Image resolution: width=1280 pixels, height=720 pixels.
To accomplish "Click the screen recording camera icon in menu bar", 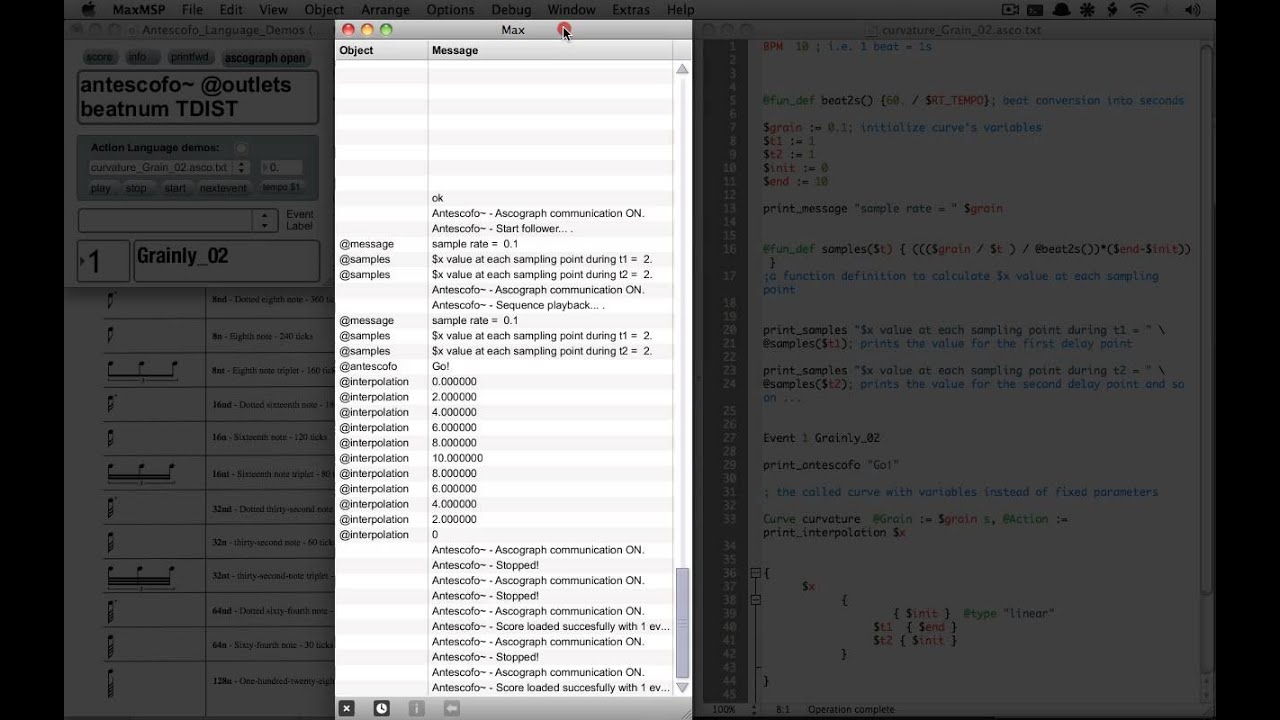I will [1011, 10].
